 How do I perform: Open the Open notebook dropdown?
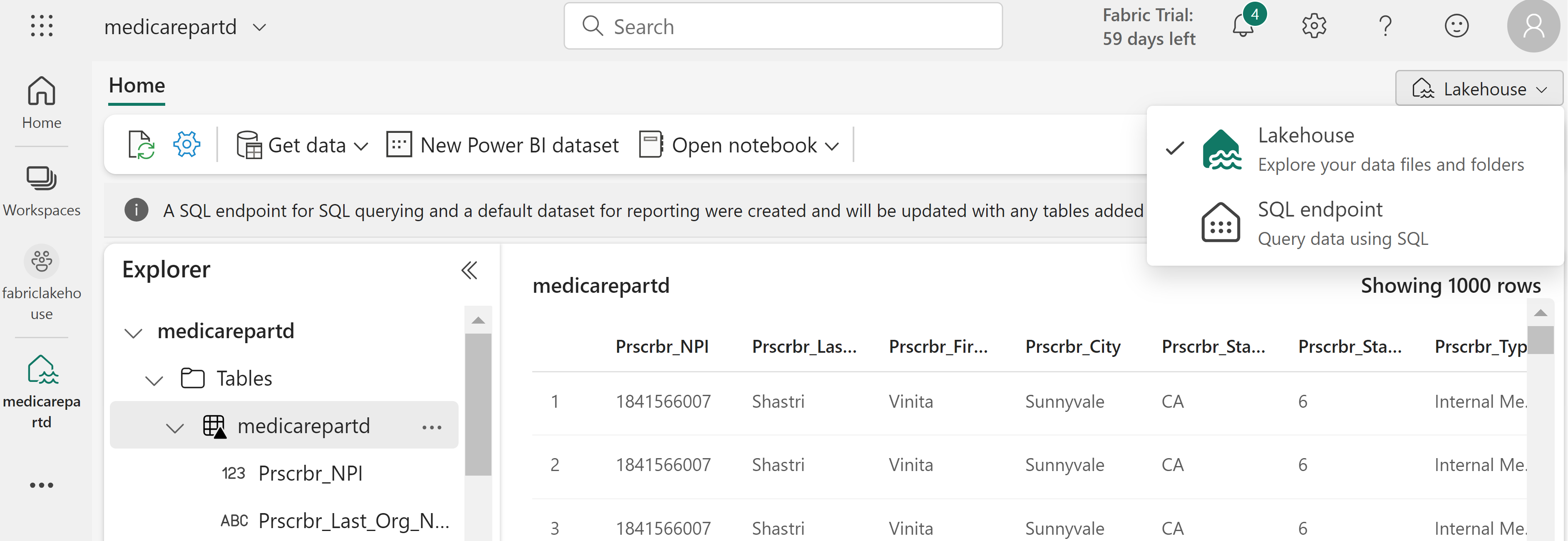click(x=739, y=145)
